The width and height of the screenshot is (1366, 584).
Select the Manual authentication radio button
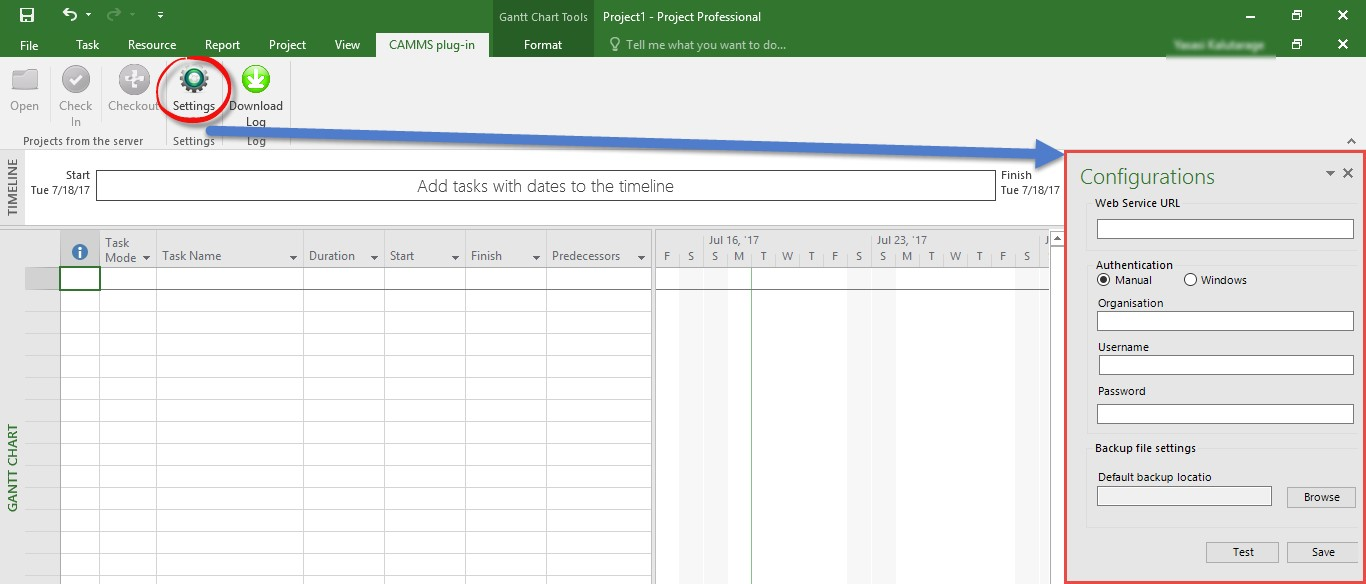[1103, 280]
